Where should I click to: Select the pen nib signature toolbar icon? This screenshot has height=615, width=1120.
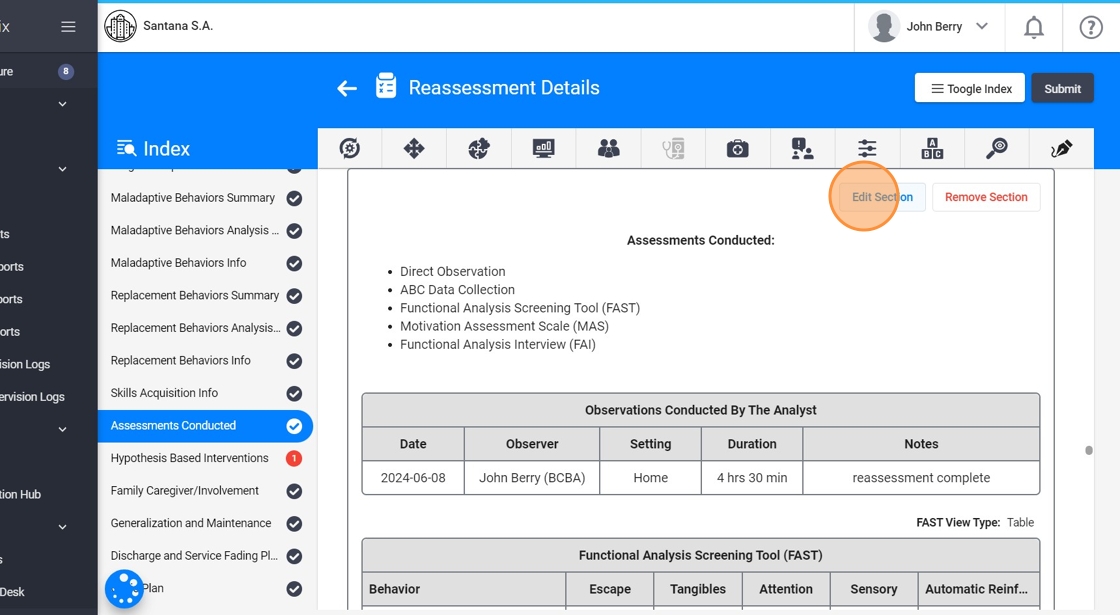click(x=1061, y=149)
